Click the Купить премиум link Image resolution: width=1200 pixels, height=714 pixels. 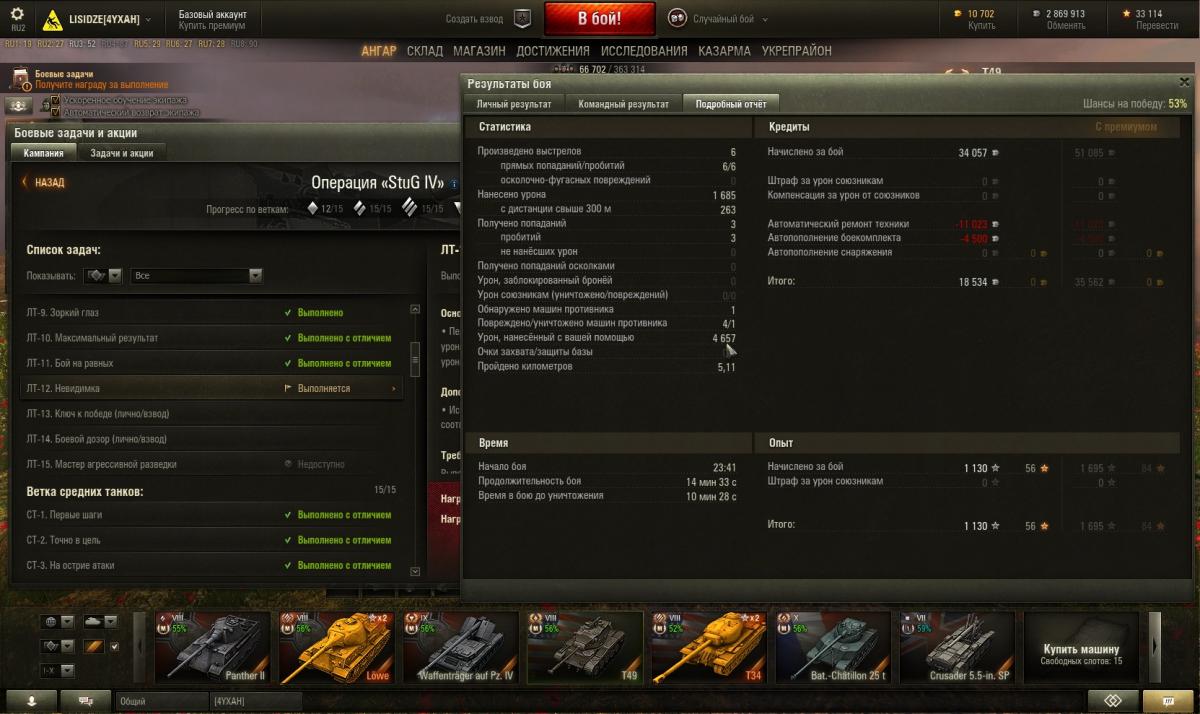tap(213, 25)
